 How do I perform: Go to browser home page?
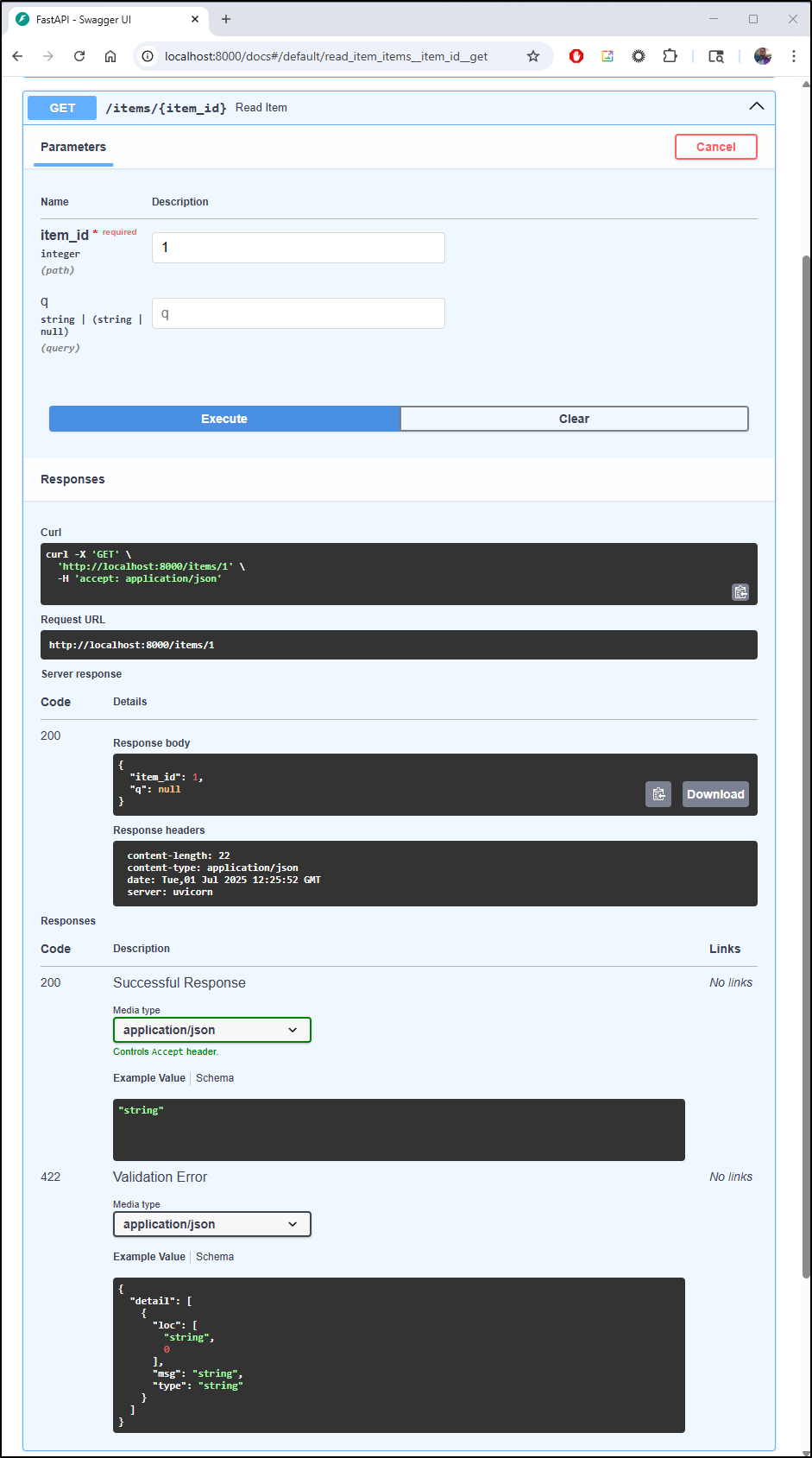click(110, 56)
